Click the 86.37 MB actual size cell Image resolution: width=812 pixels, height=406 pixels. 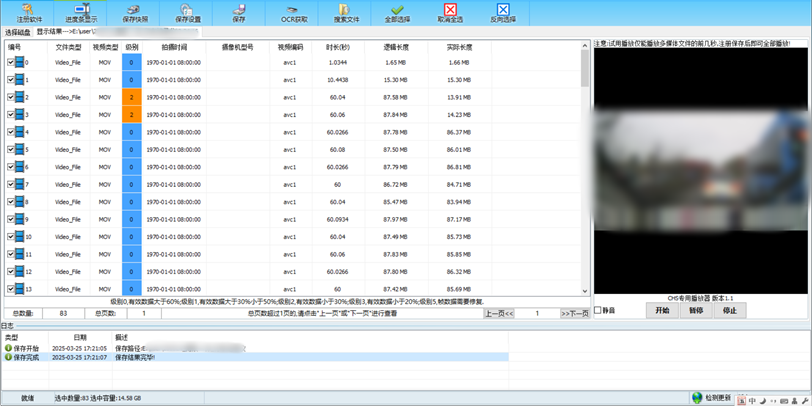click(459, 132)
